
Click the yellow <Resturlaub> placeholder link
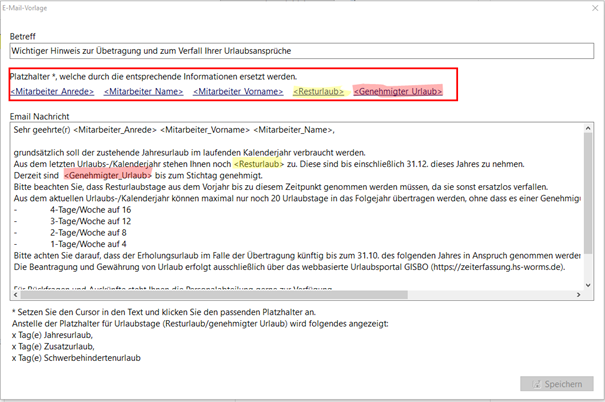click(318, 92)
